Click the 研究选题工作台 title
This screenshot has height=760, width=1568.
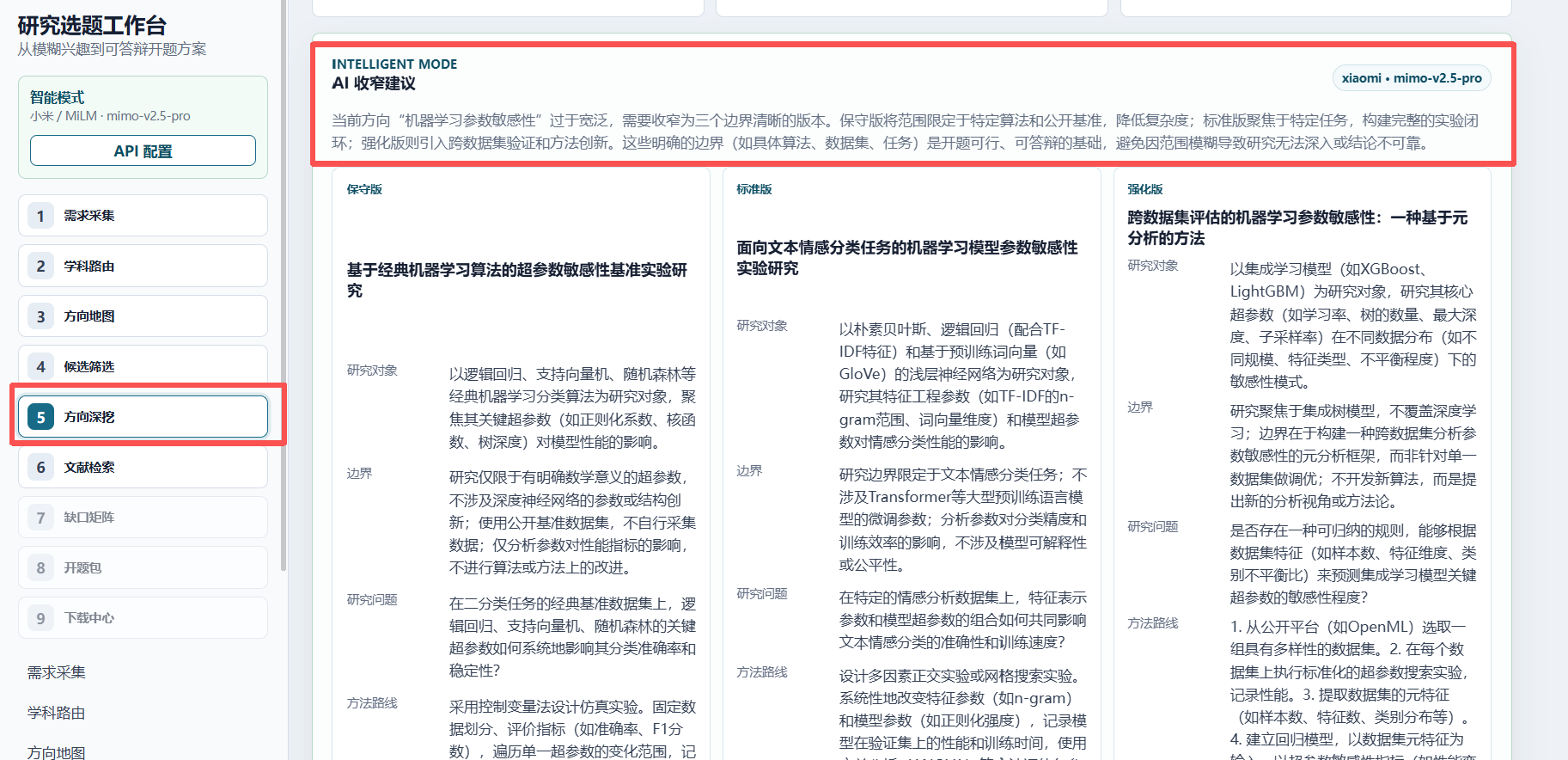[92, 26]
